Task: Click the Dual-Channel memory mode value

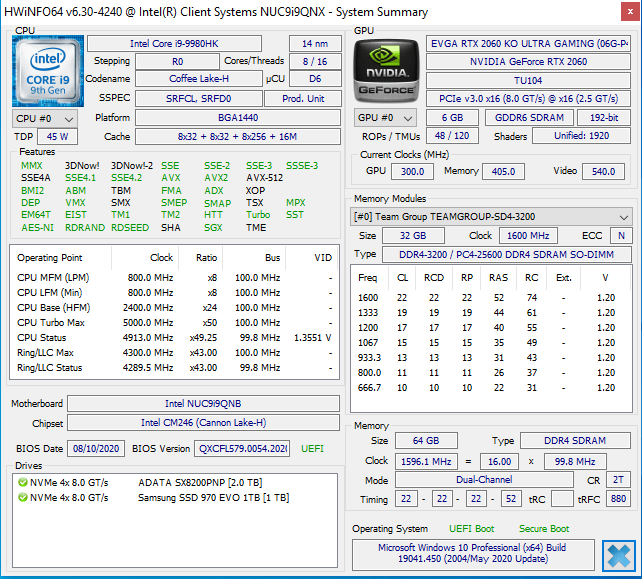Action: 484,480
